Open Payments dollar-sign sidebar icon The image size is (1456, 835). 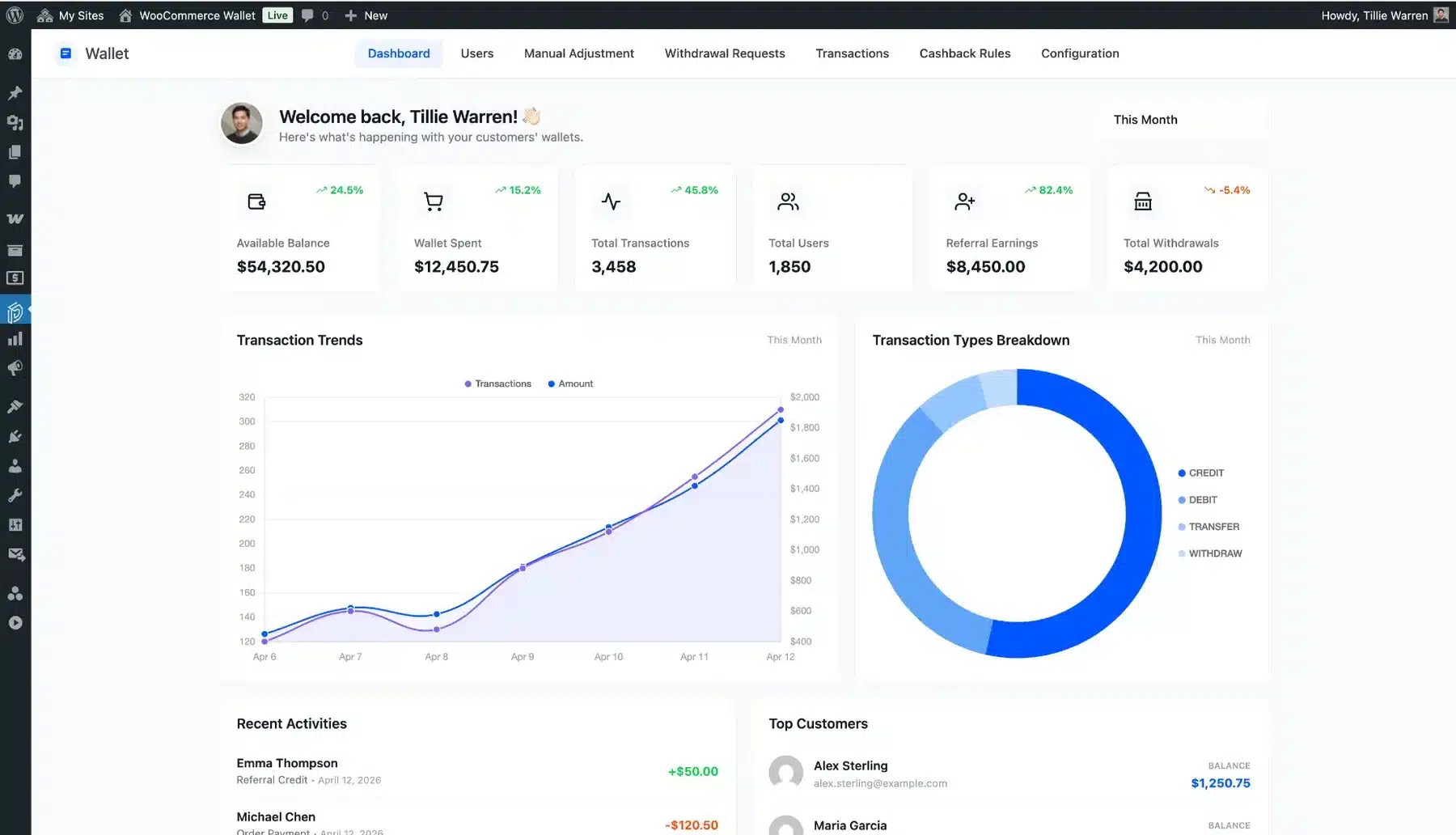pos(15,278)
